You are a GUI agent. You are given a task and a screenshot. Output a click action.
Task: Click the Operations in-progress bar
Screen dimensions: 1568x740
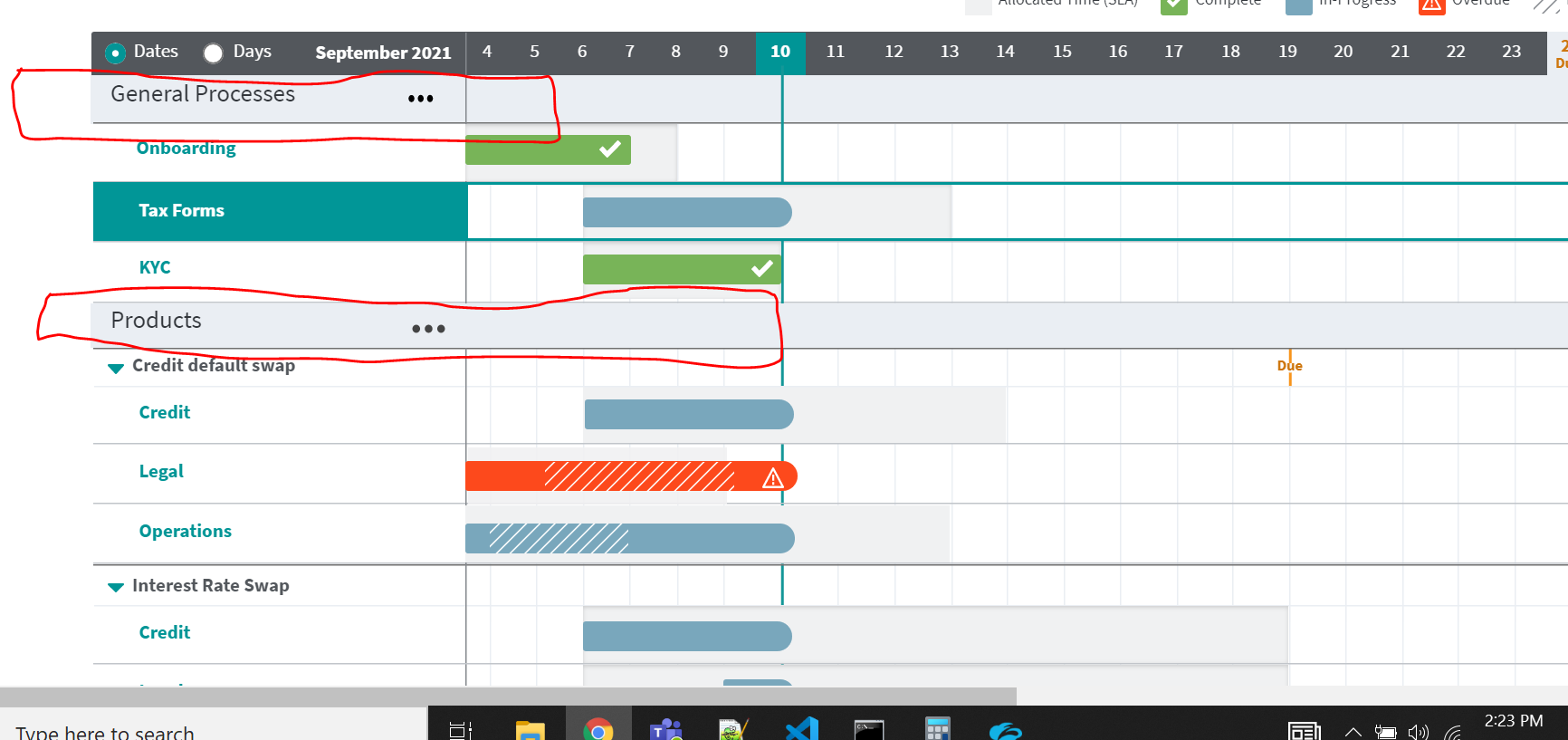[630, 538]
